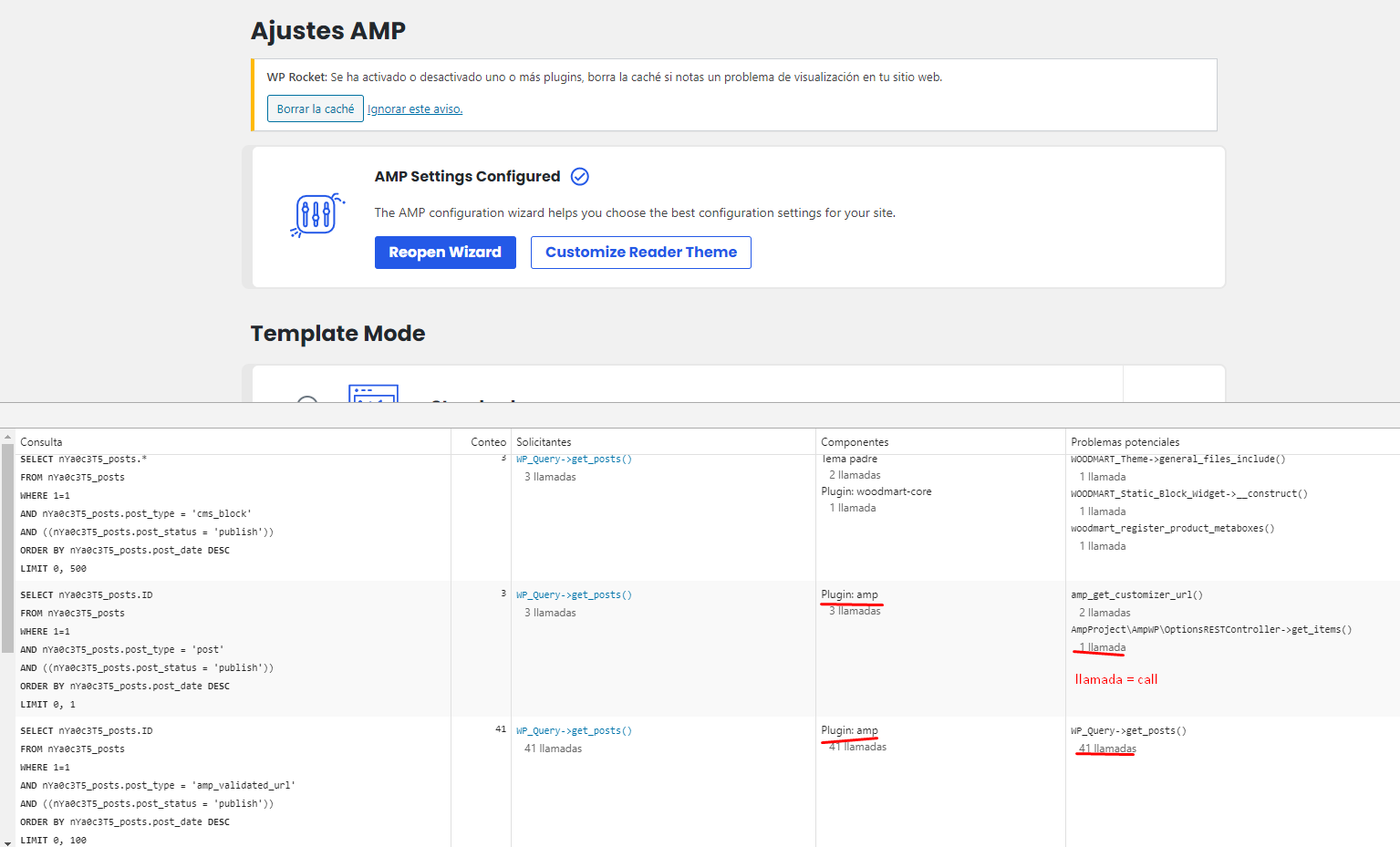Image resolution: width=1400 pixels, height=847 pixels.
Task: Click the woodmart_register_product_metaboxes() entry
Action: [1173, 529]
